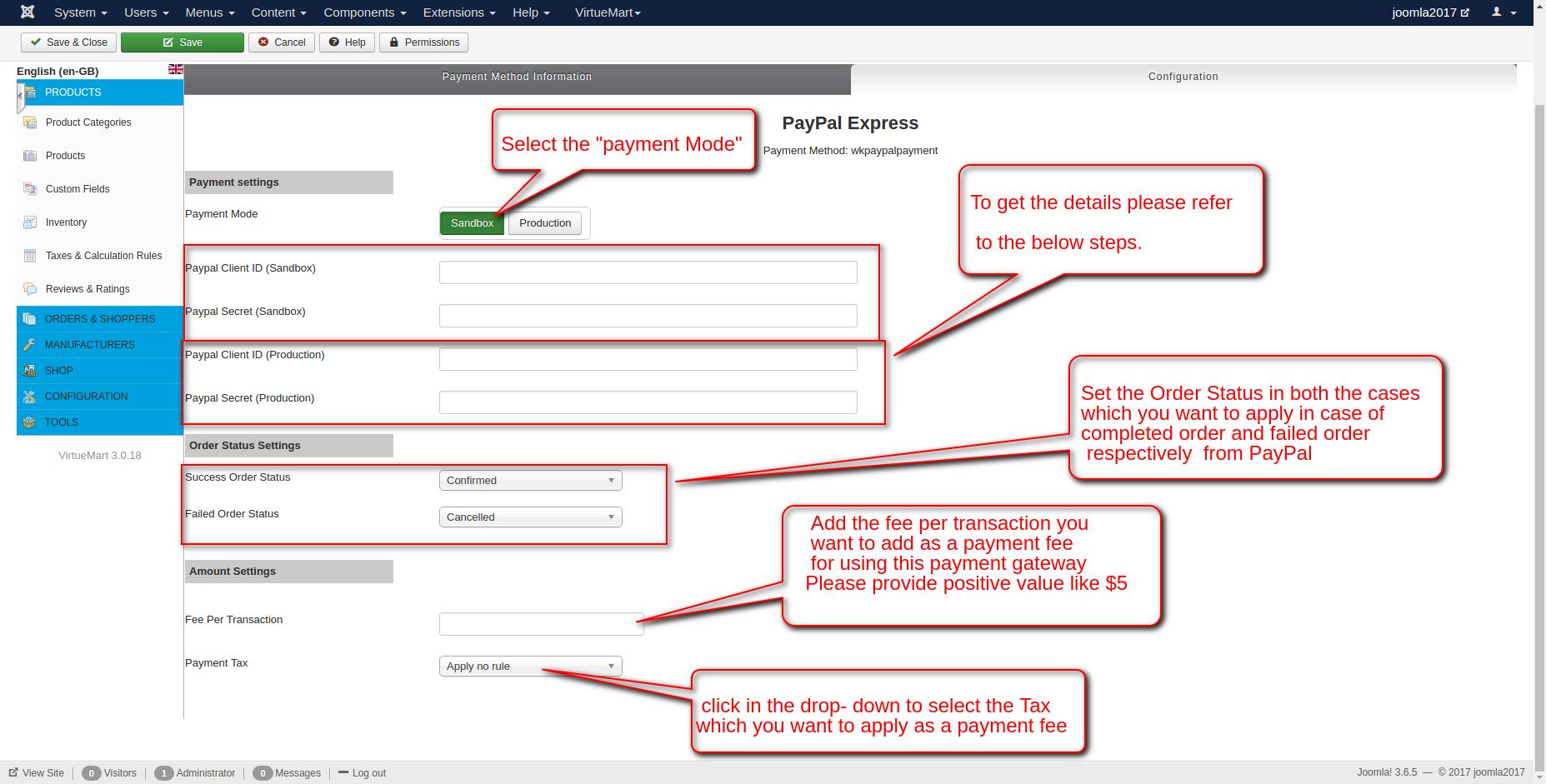Screen dimensions: 1546x784
Task: Click the Taxes & Calculation Rules icon
Action: tap(30, 256)
